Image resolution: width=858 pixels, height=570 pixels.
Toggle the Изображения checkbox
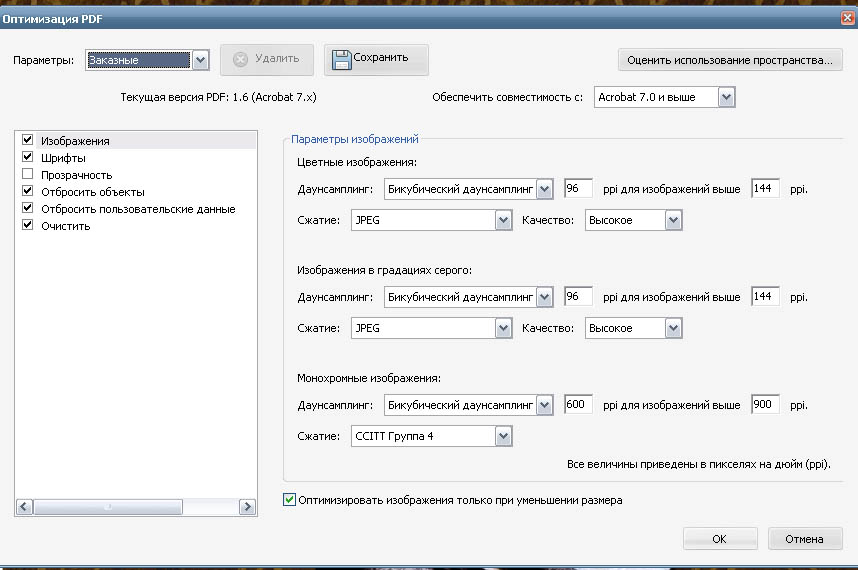[27, 139]
